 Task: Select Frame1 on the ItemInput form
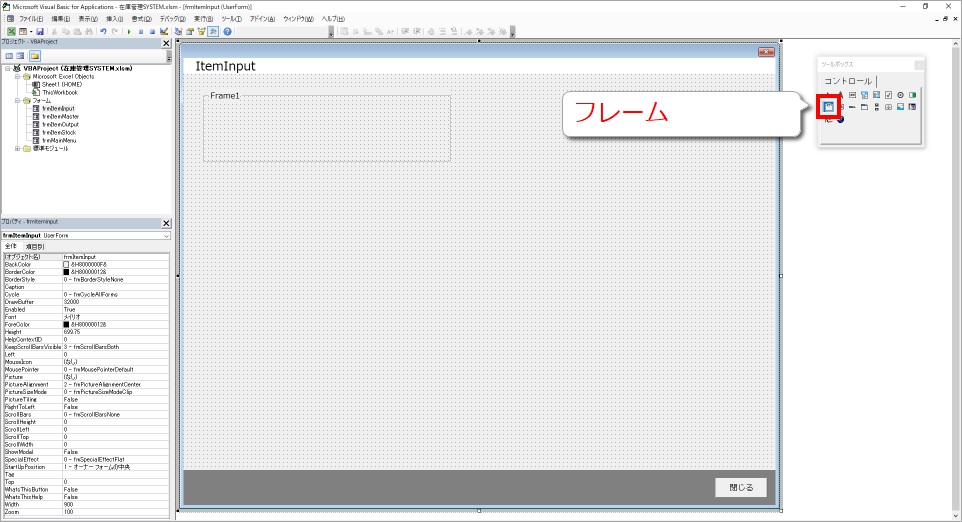click(x=326, y=128)
